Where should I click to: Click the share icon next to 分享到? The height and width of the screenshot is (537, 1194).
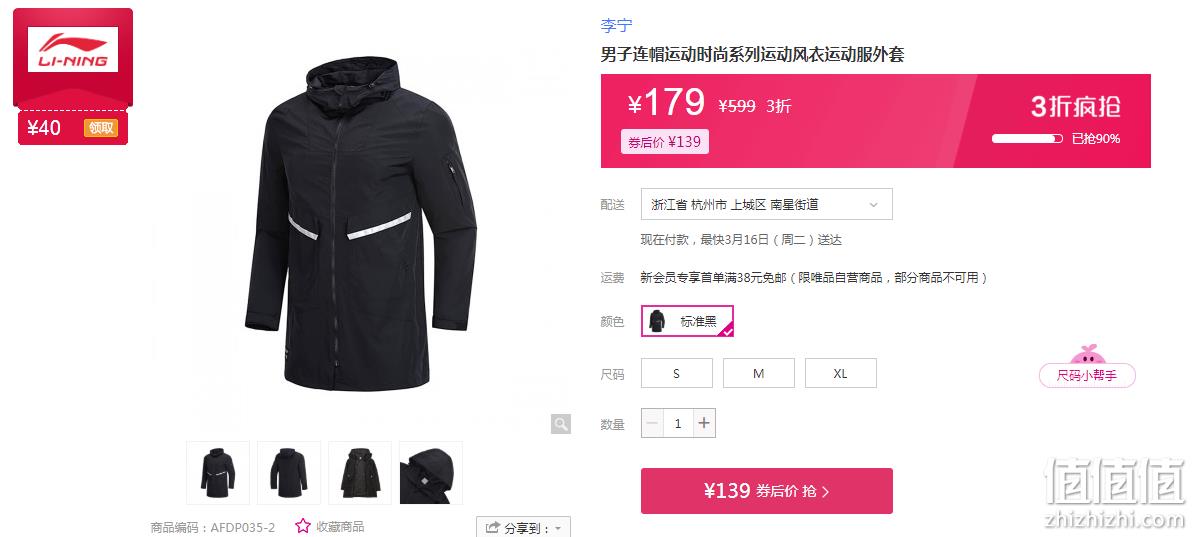(493, 527)
